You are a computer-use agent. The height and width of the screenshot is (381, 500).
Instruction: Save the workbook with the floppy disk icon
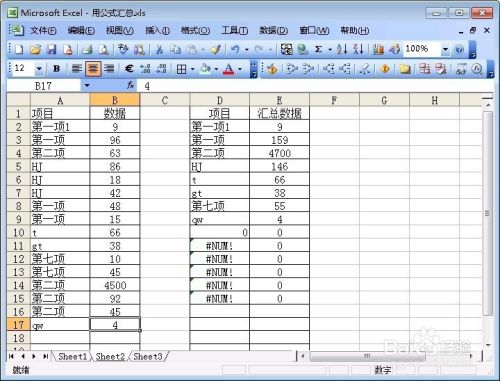(x=52, y=50)
